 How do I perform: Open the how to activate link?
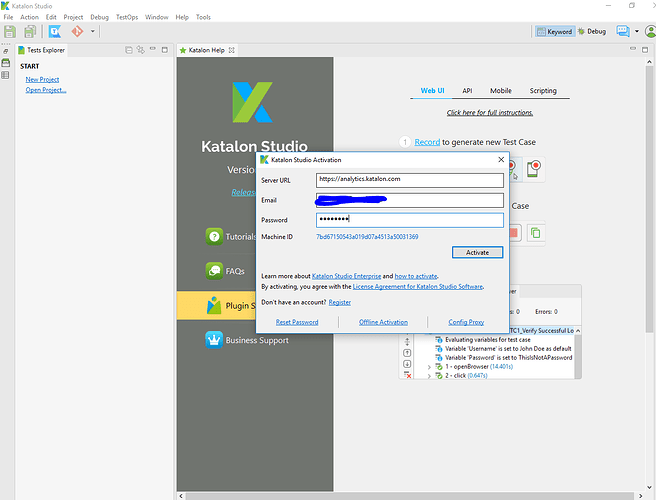click(416, 276)
